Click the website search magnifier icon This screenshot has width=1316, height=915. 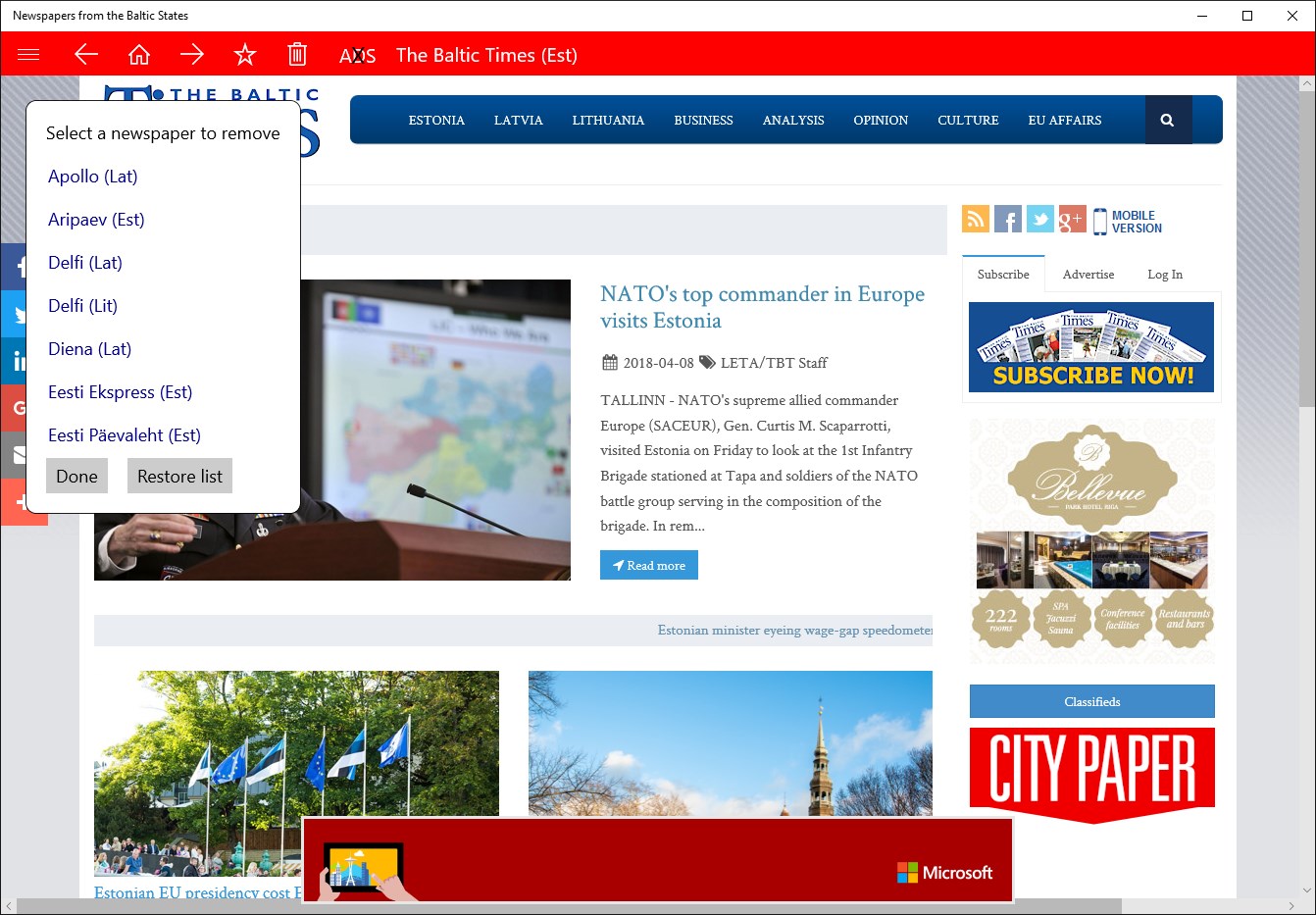coord(1167,120)
